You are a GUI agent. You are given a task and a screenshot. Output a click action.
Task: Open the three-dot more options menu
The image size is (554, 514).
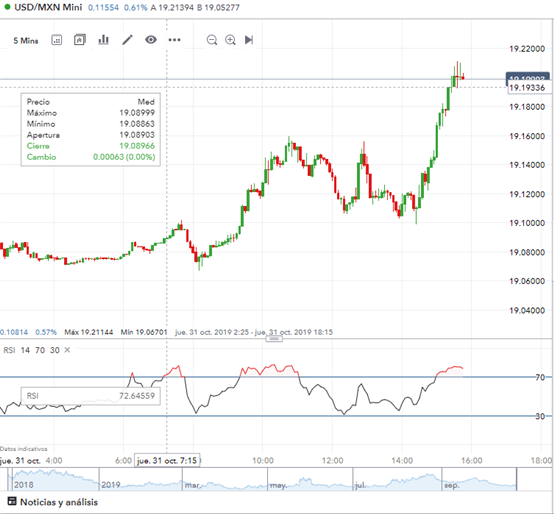tap(175, 40)
